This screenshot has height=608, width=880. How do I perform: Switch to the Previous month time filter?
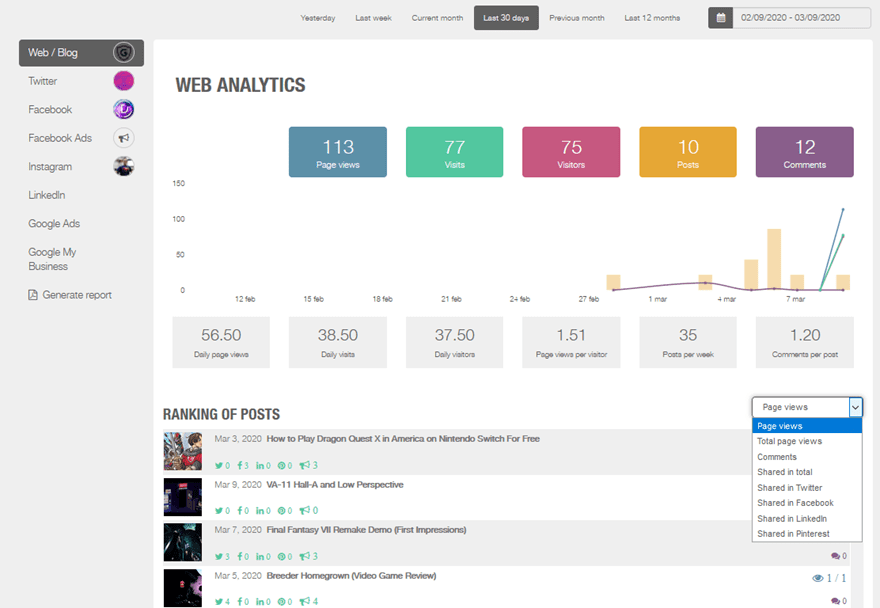pyautogui.click(x=577, y=17)
